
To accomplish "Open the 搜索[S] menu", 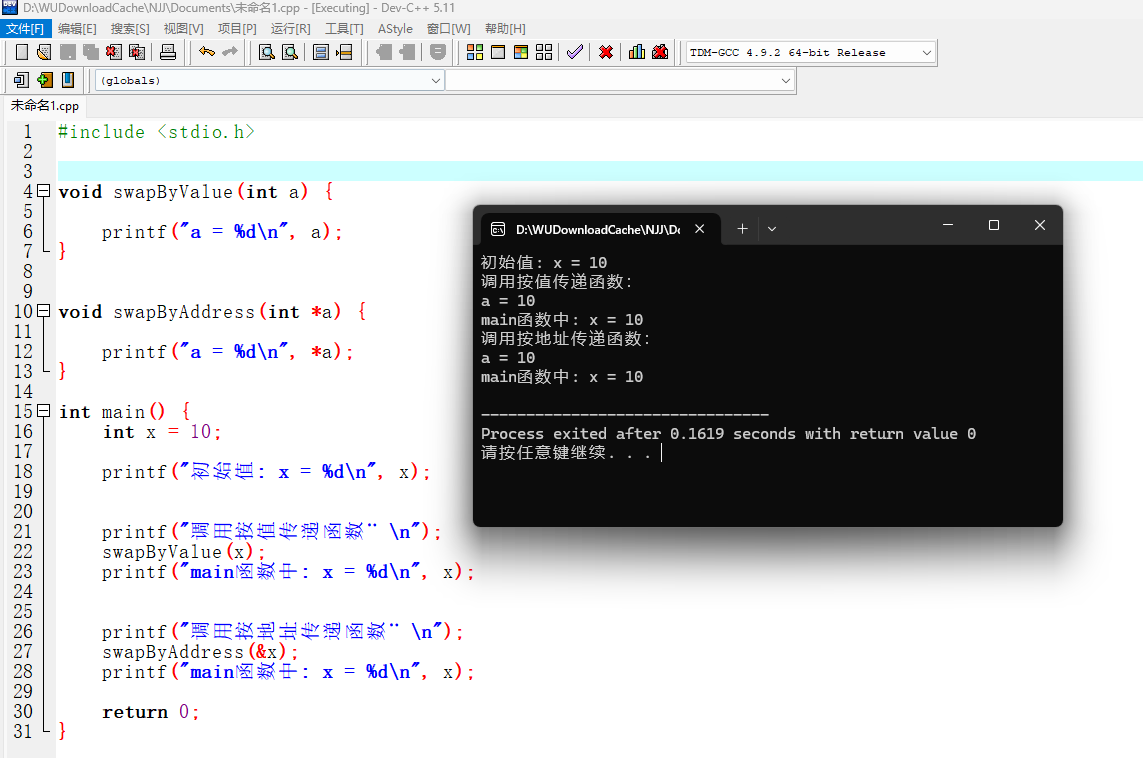I will tap(130, 28).
